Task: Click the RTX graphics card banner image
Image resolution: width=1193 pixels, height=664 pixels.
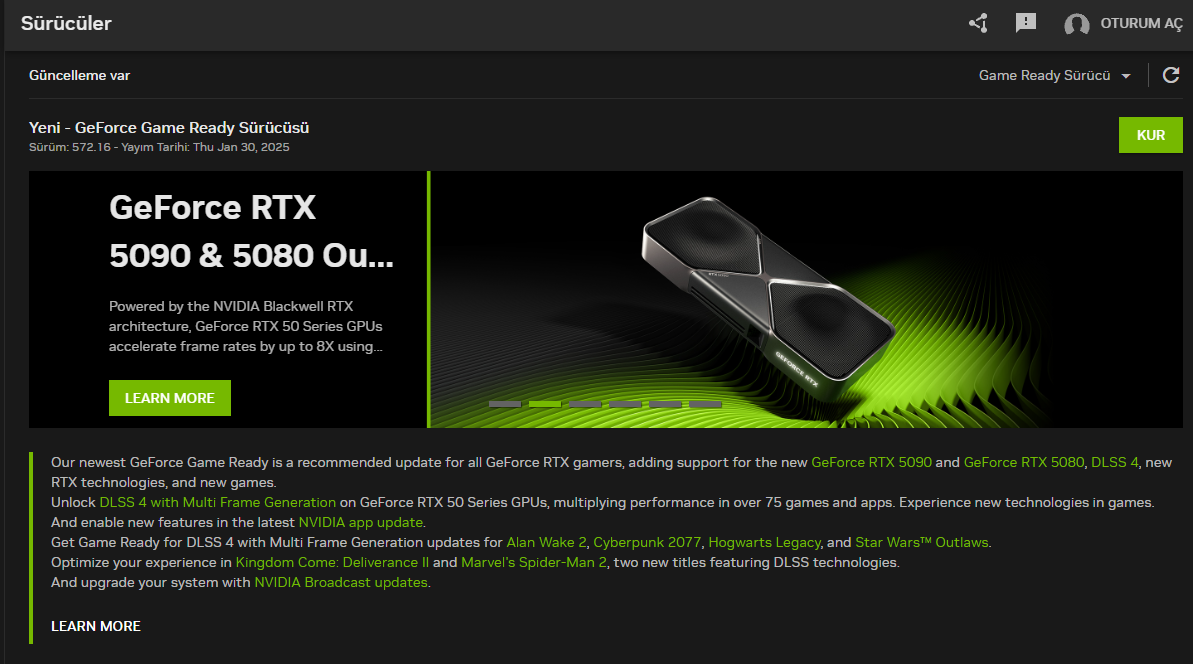Action: [x=806, y=299]
